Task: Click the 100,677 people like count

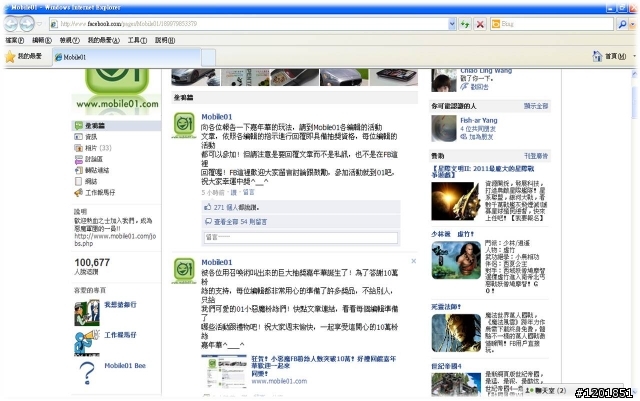Action: click(92, 263)
